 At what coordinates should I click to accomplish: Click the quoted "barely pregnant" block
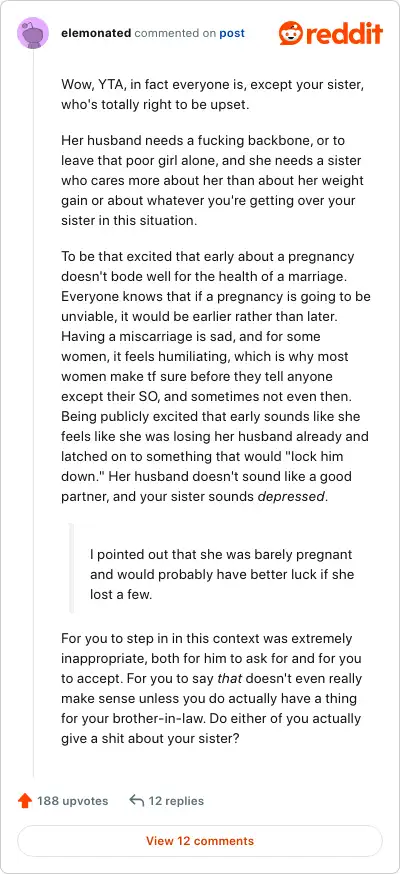(x=221, y=575)
